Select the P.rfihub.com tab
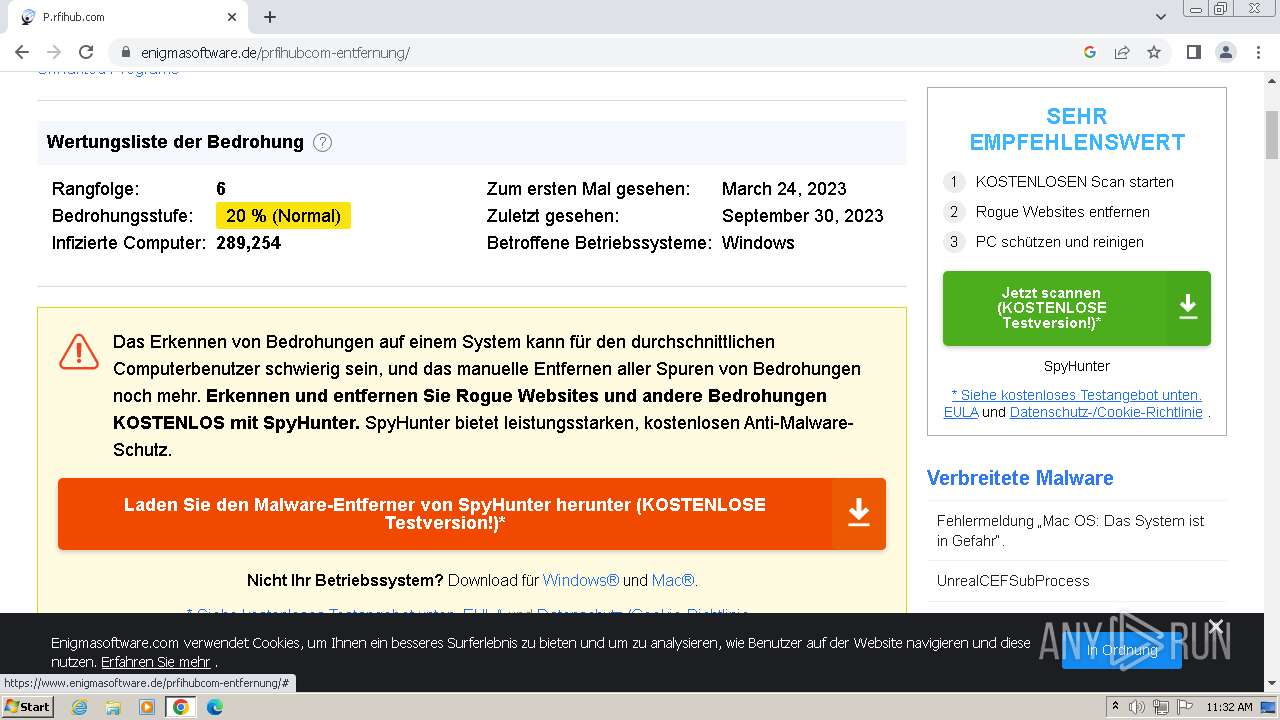 [x=128, y=17]
